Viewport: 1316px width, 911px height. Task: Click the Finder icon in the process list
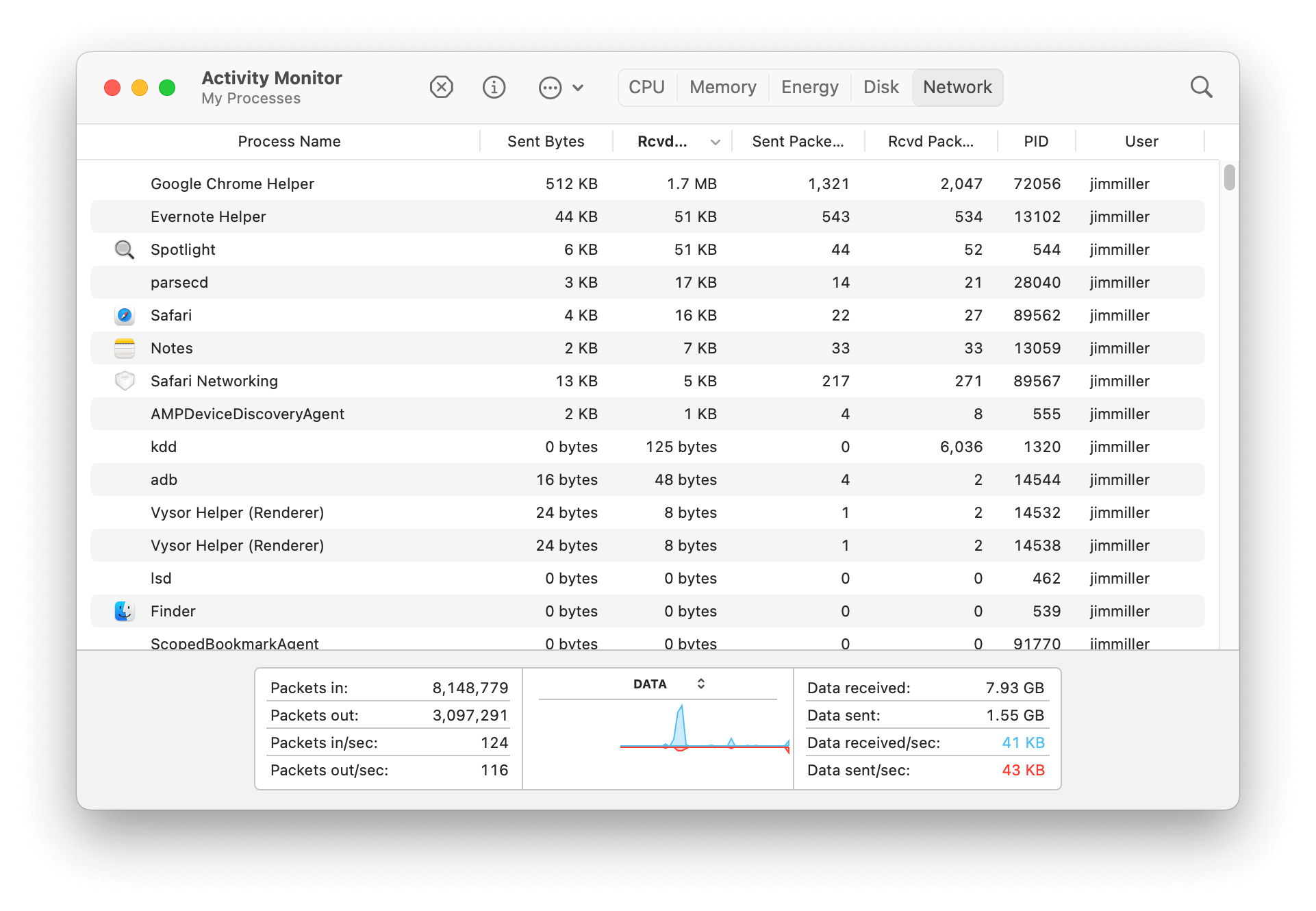tap(125, 611)
